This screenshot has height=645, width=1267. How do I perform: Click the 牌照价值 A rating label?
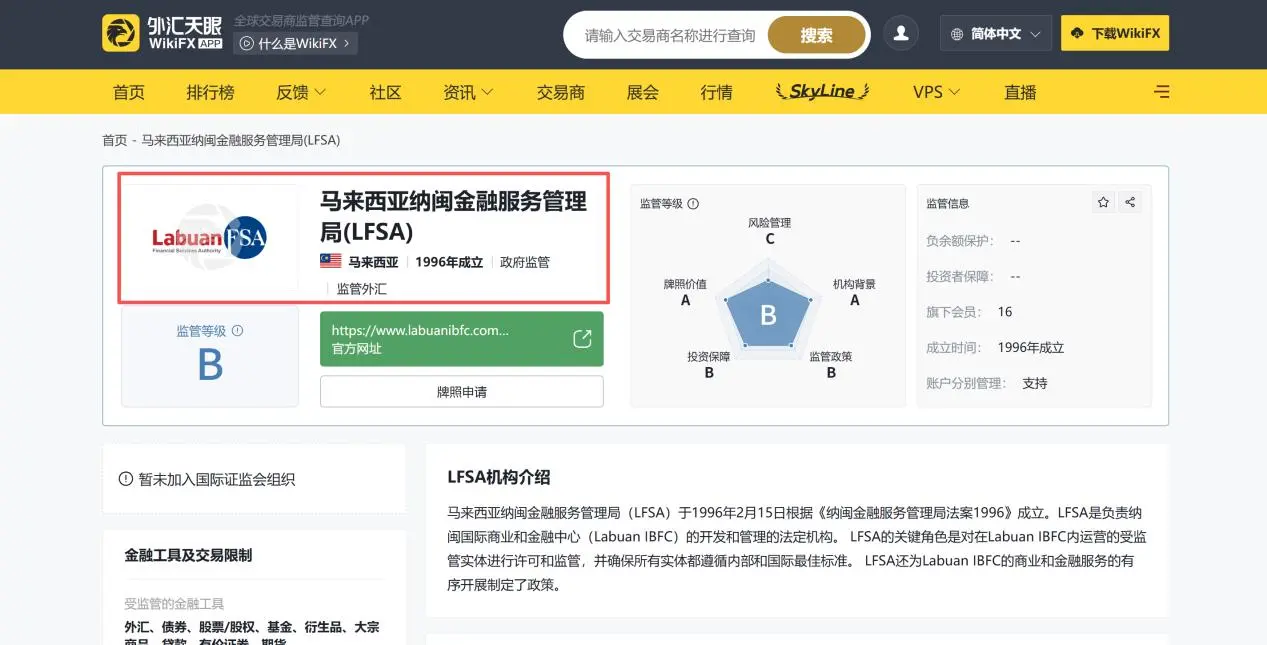click(x=685, y=292)
